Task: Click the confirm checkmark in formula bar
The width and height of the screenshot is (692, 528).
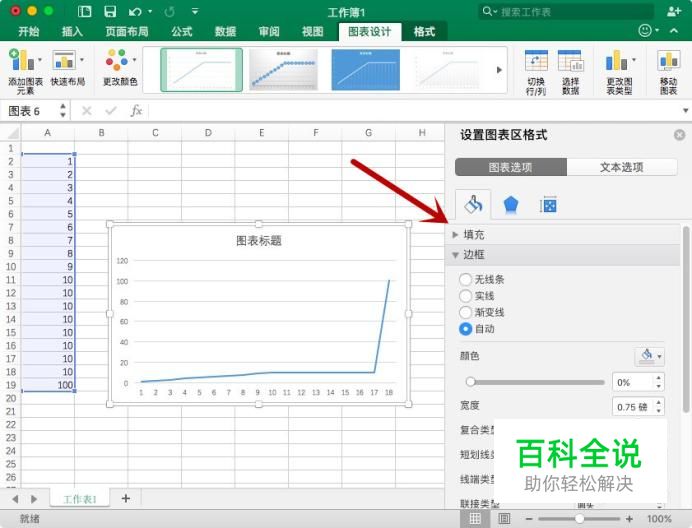Action: coord(111,111)
